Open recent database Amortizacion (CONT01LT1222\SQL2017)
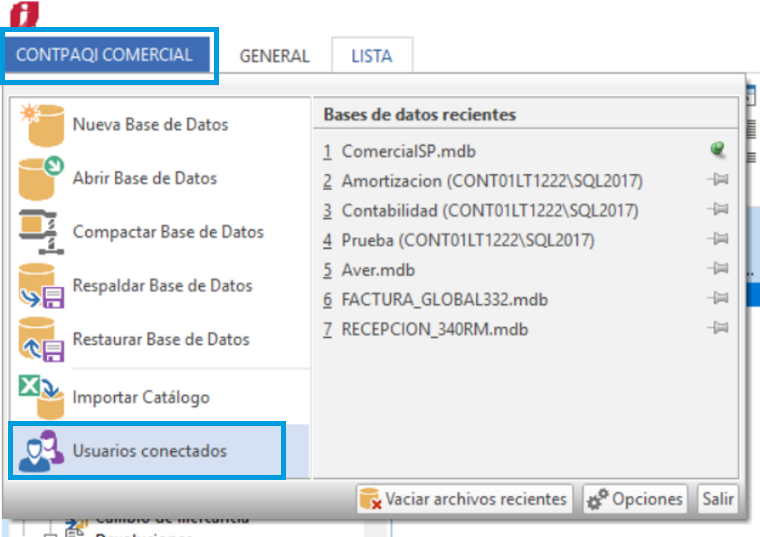This screenshot has height=537, width=760. [x=492, y=181]
